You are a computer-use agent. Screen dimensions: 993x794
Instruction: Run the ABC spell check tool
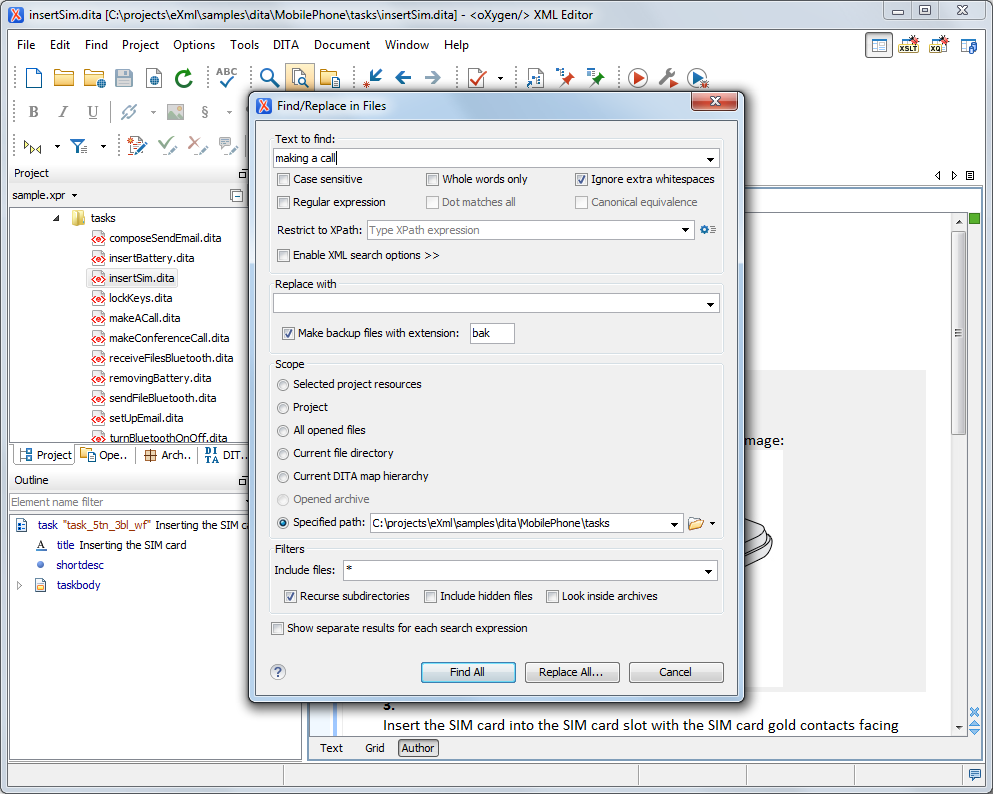[x=226, y=77]
